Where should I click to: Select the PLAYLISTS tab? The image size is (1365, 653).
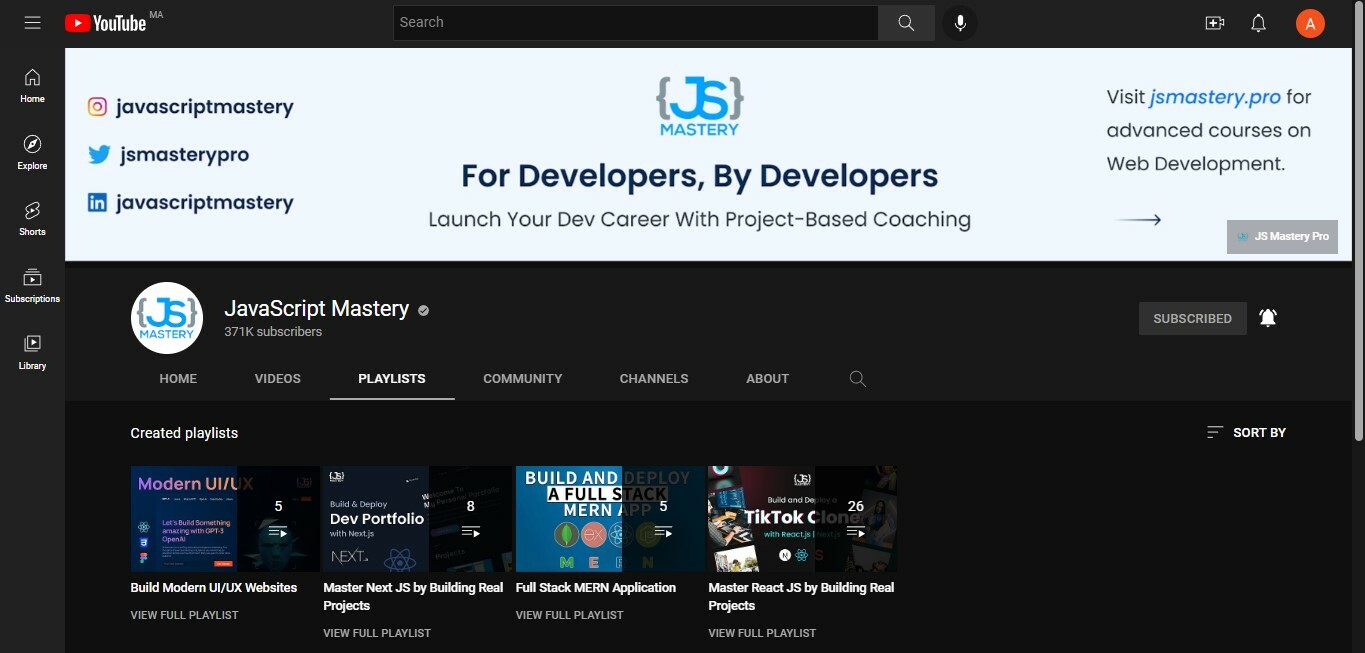(392, 379)
